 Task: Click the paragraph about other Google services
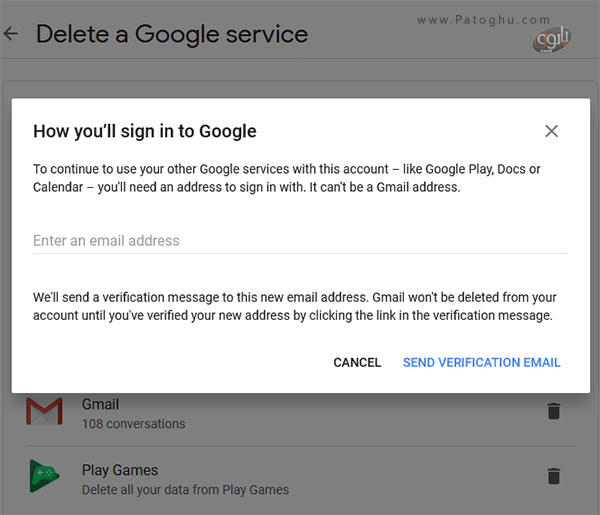287,178
